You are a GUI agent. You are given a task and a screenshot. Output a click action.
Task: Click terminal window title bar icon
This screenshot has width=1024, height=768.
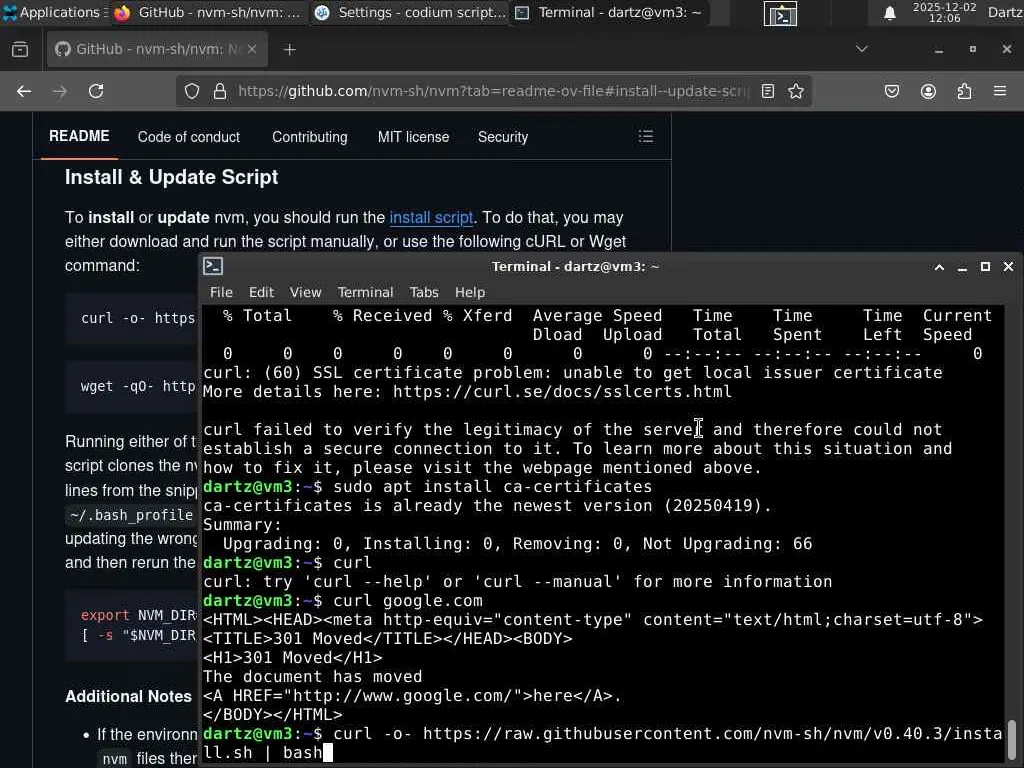pos(213,266)
